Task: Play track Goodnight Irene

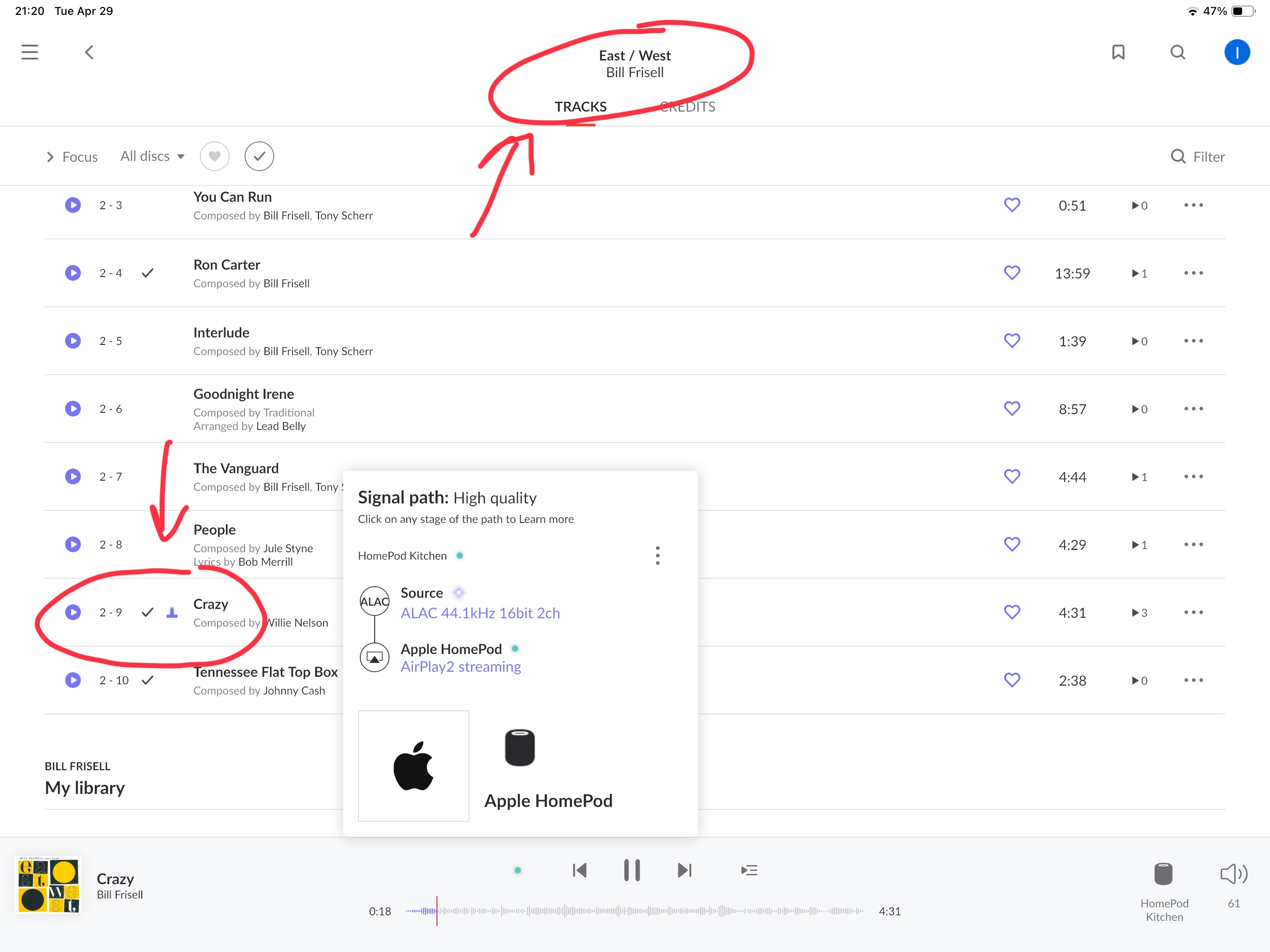Action: tap(73, 408)
